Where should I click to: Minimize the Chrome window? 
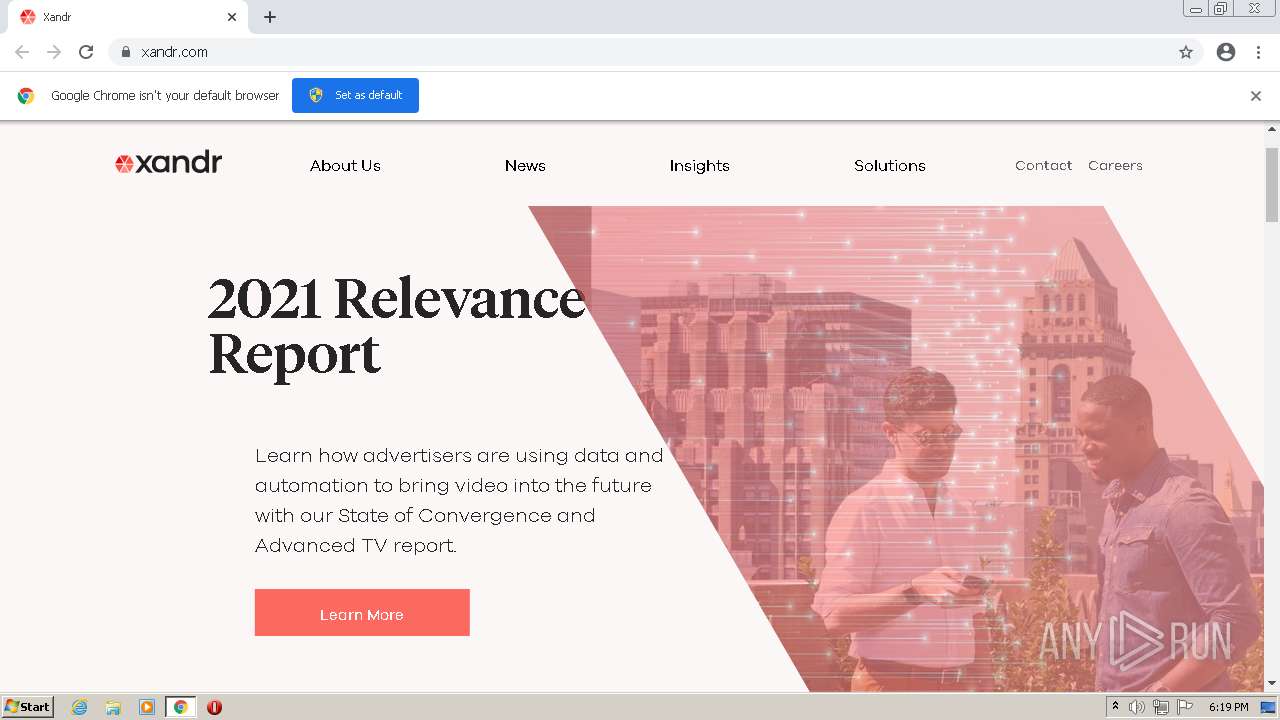(1195, 9)
